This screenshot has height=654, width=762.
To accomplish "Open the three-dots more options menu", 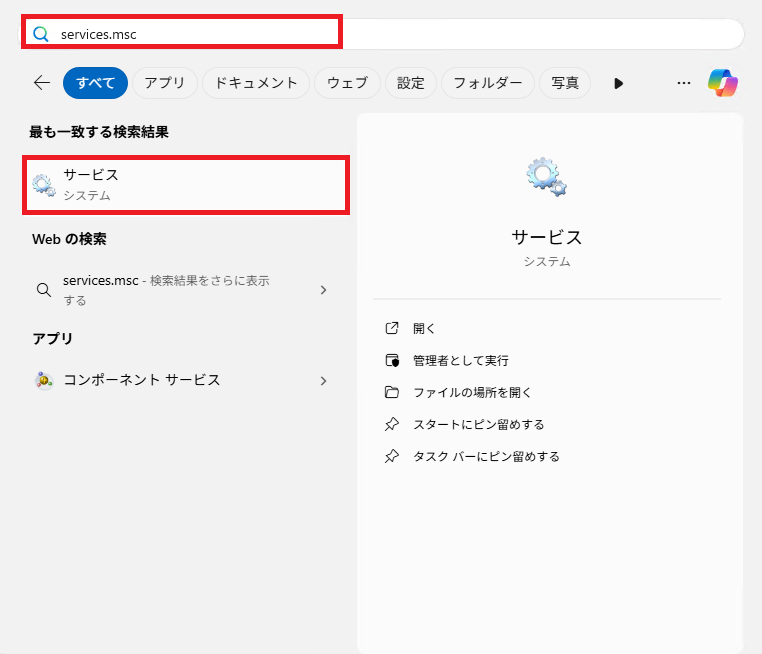I will click(684, 83).
